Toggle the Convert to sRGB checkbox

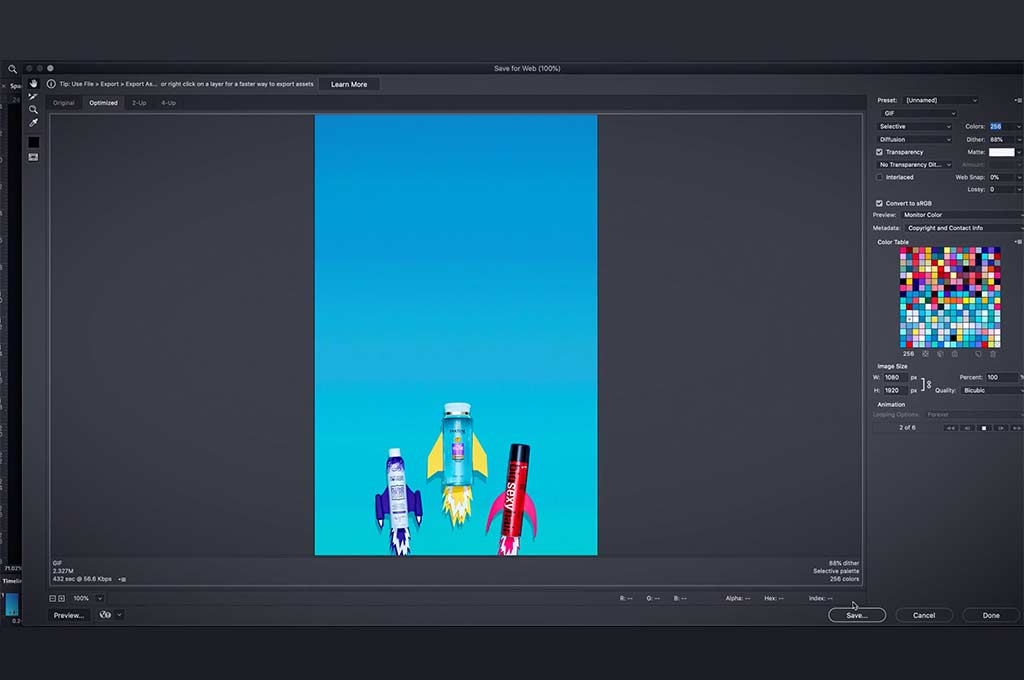click(879, 203)
